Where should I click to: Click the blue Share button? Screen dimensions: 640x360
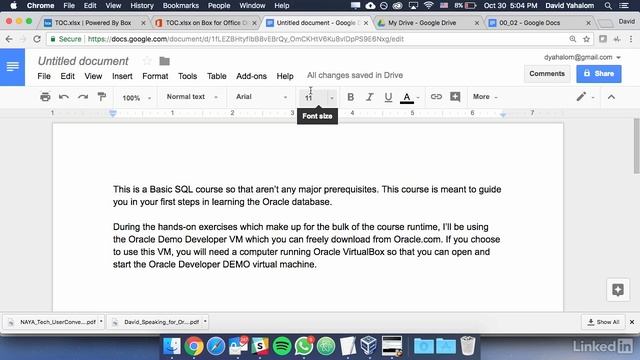point(599,74)
